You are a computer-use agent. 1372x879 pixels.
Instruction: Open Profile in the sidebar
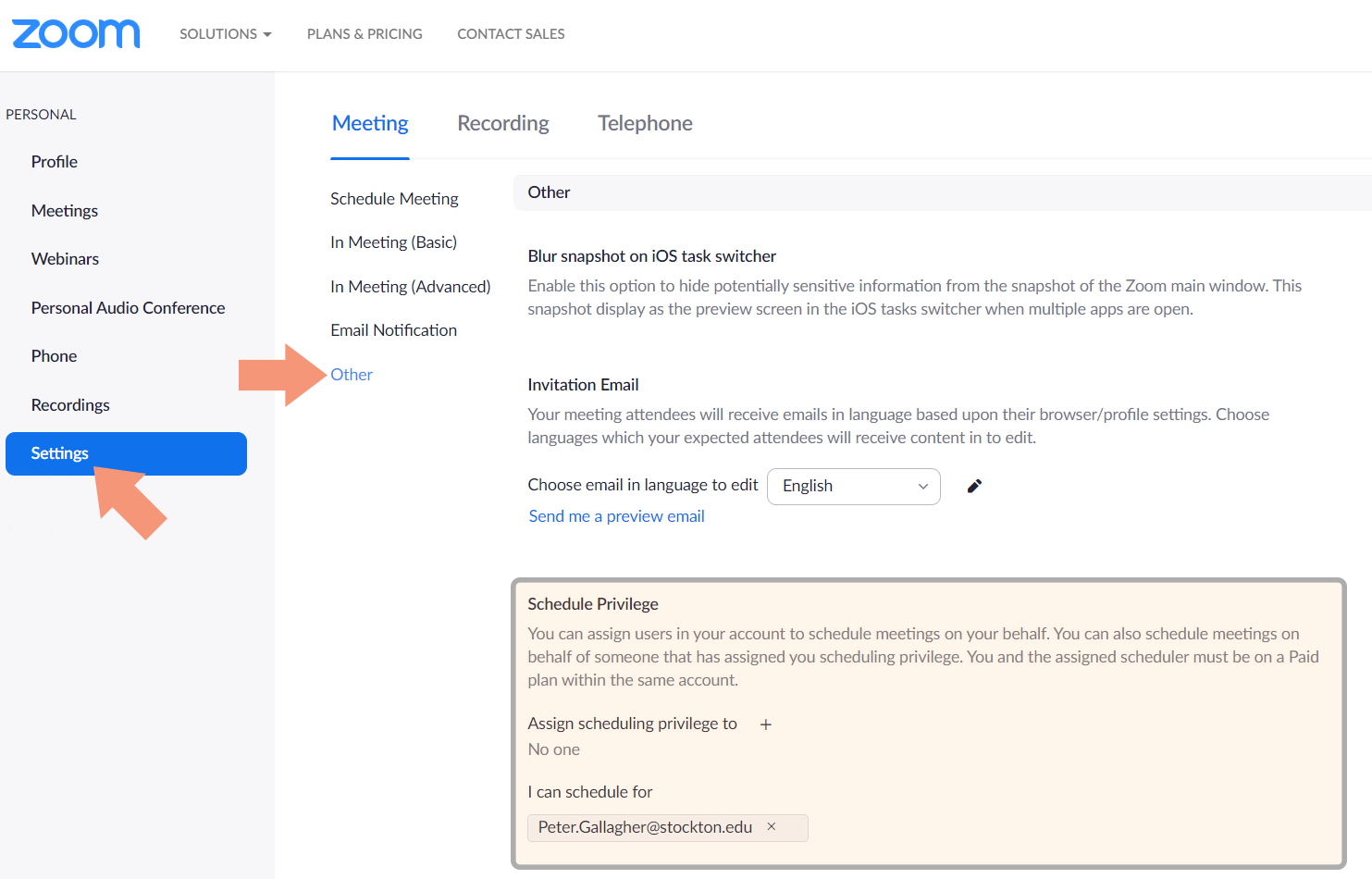pyautogui.click(x=55, y=162)
